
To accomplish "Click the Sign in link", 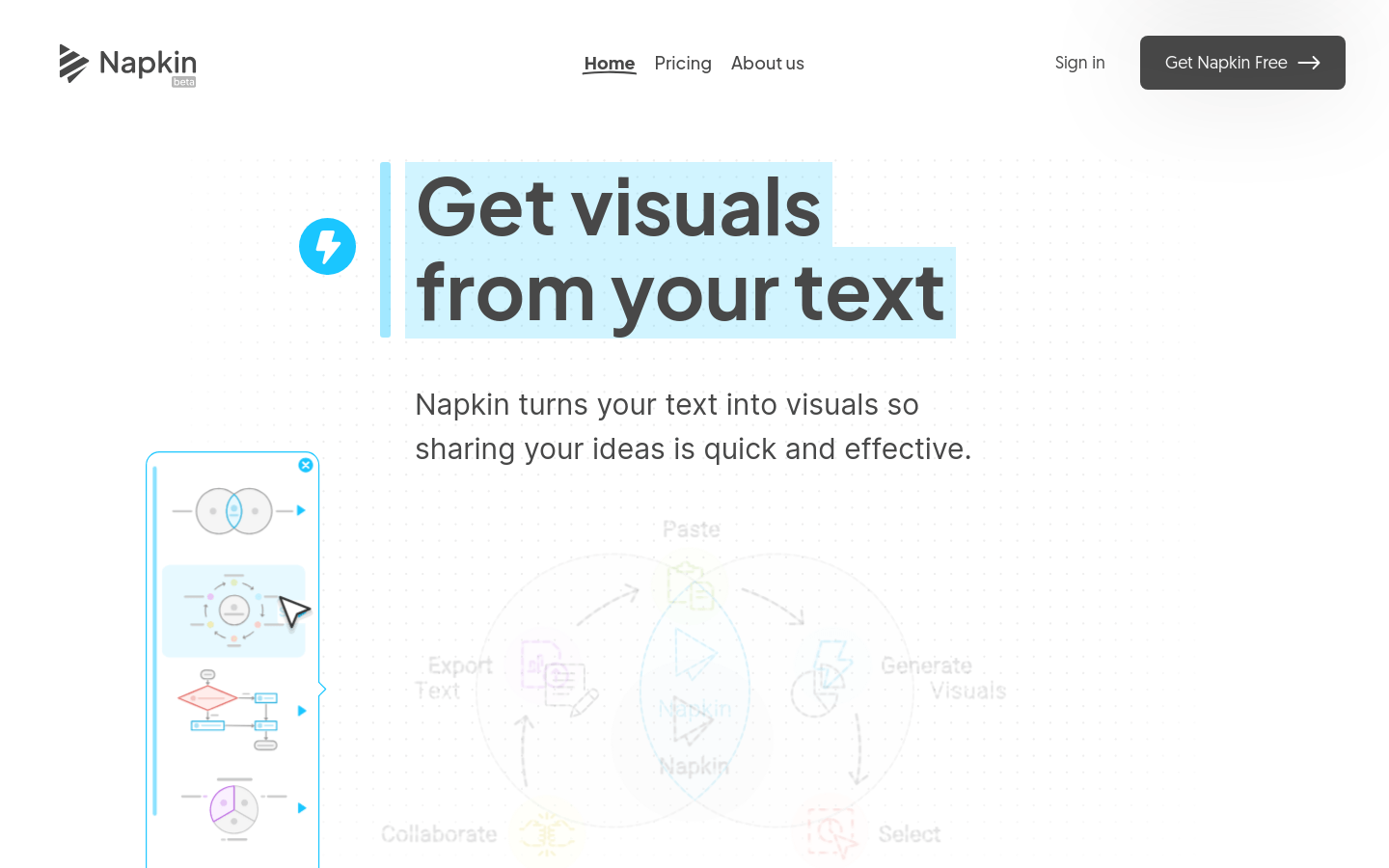I will [x=1079, y=63].
